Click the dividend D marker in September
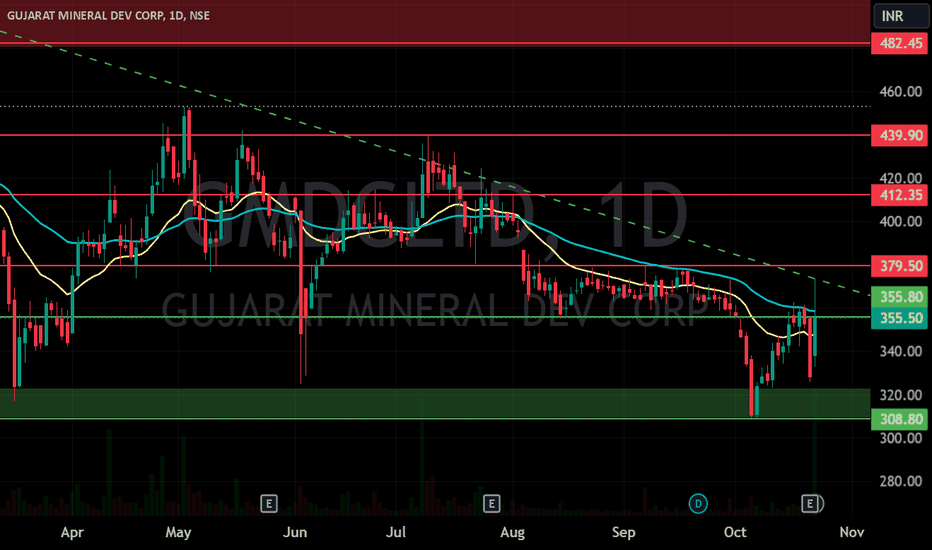The width and height of the screenshot is (932, 550). (698, 504)
